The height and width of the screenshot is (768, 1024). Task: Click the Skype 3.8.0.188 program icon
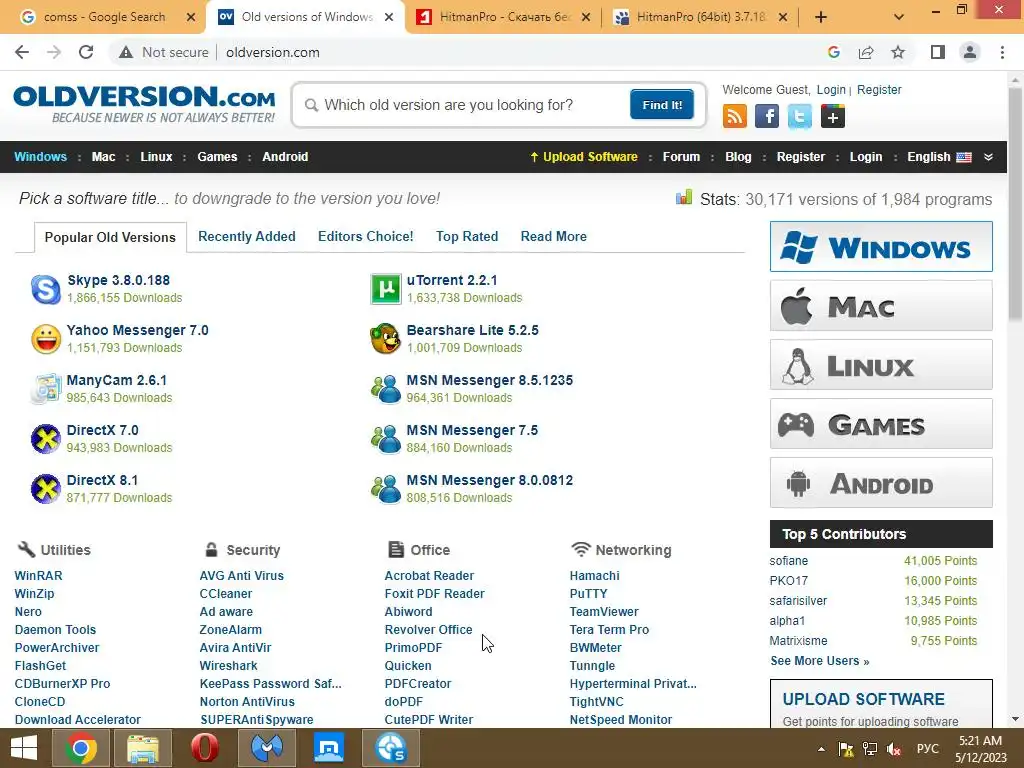tap(46, 289)
